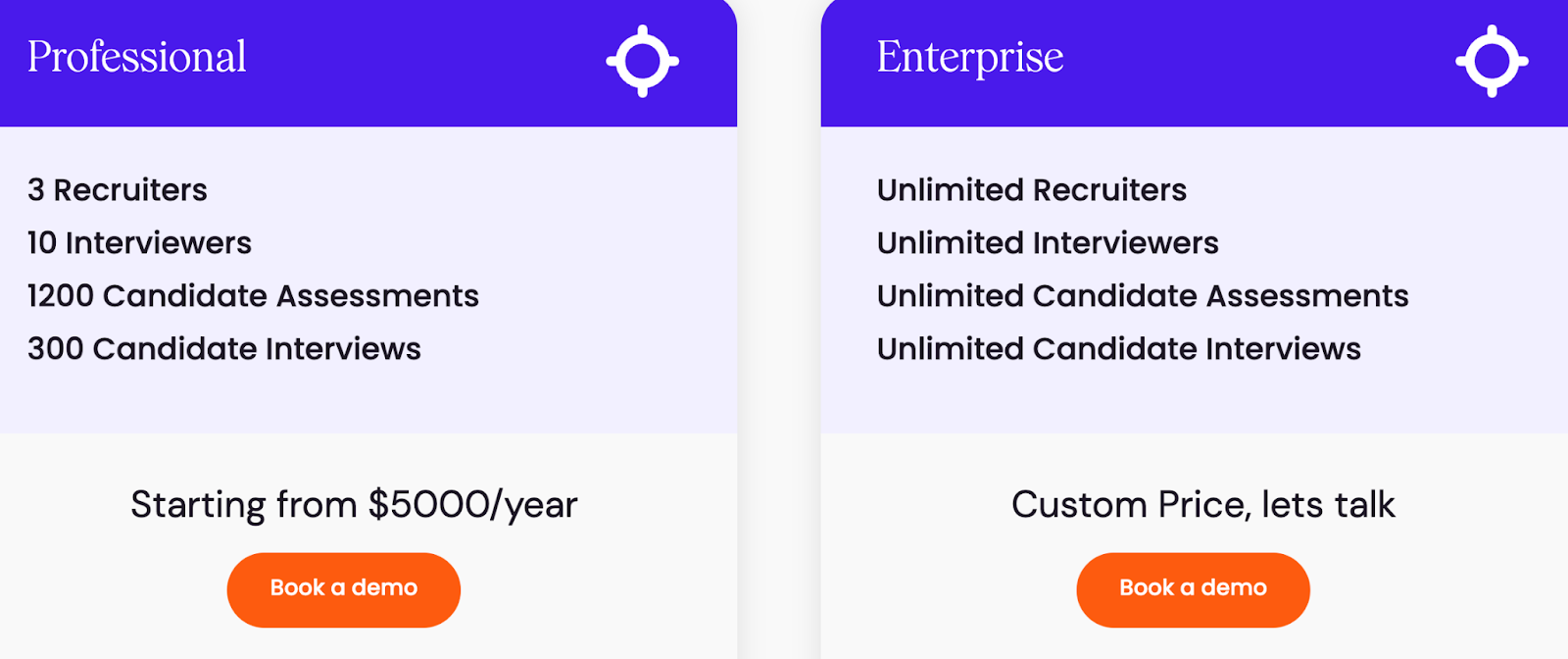
Task: Book a demo for the Professional plan
Action: [x=344, y=589]
